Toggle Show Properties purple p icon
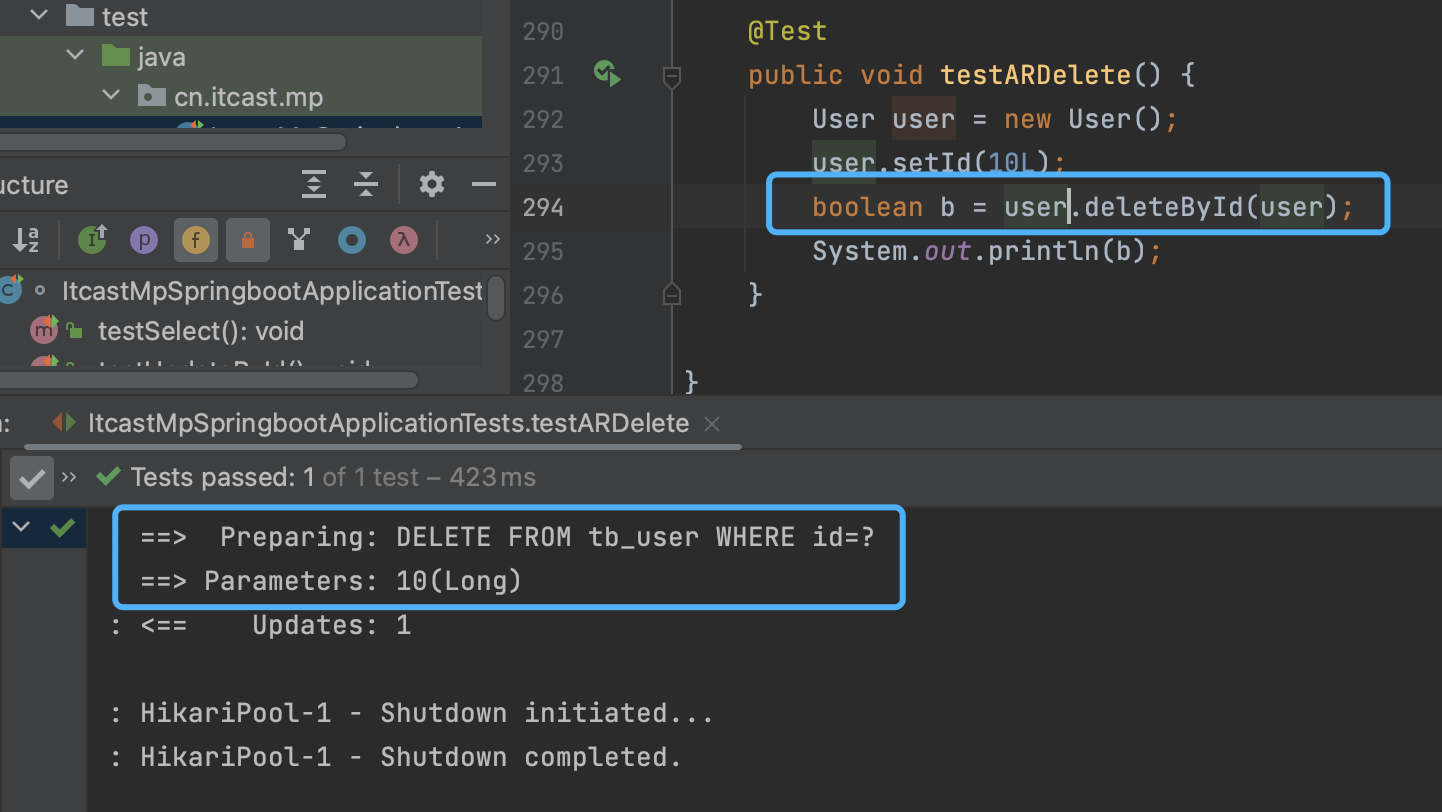The width and height of the screenshot is (1442, 812). pos(144,240)
